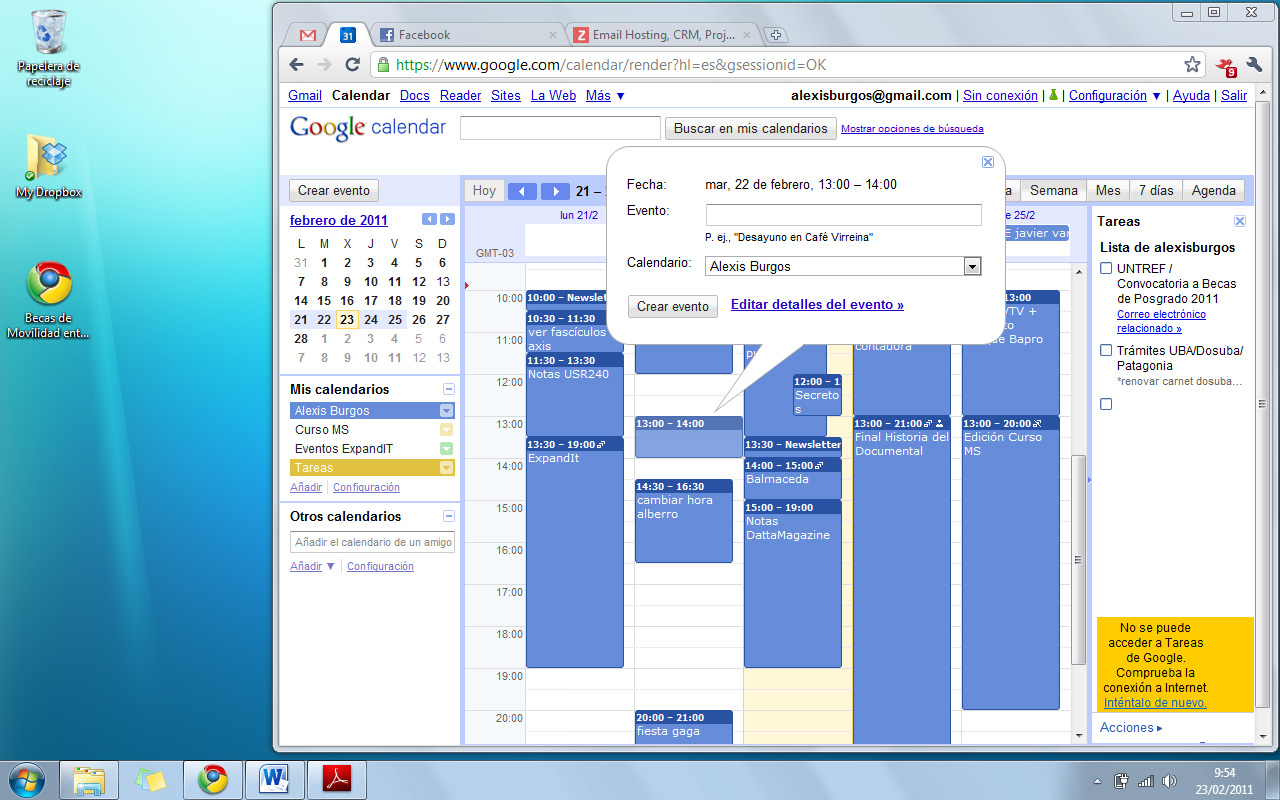The height and width of the screenshot is (800, 1280).
Task: Open Editar detalles del evento link
Action: pos(817,305)
